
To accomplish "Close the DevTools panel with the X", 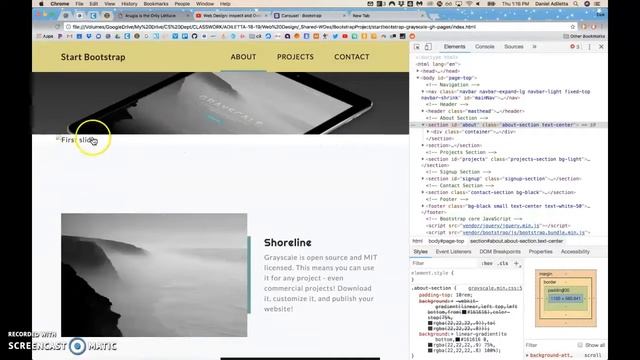I will pos(601,47).
